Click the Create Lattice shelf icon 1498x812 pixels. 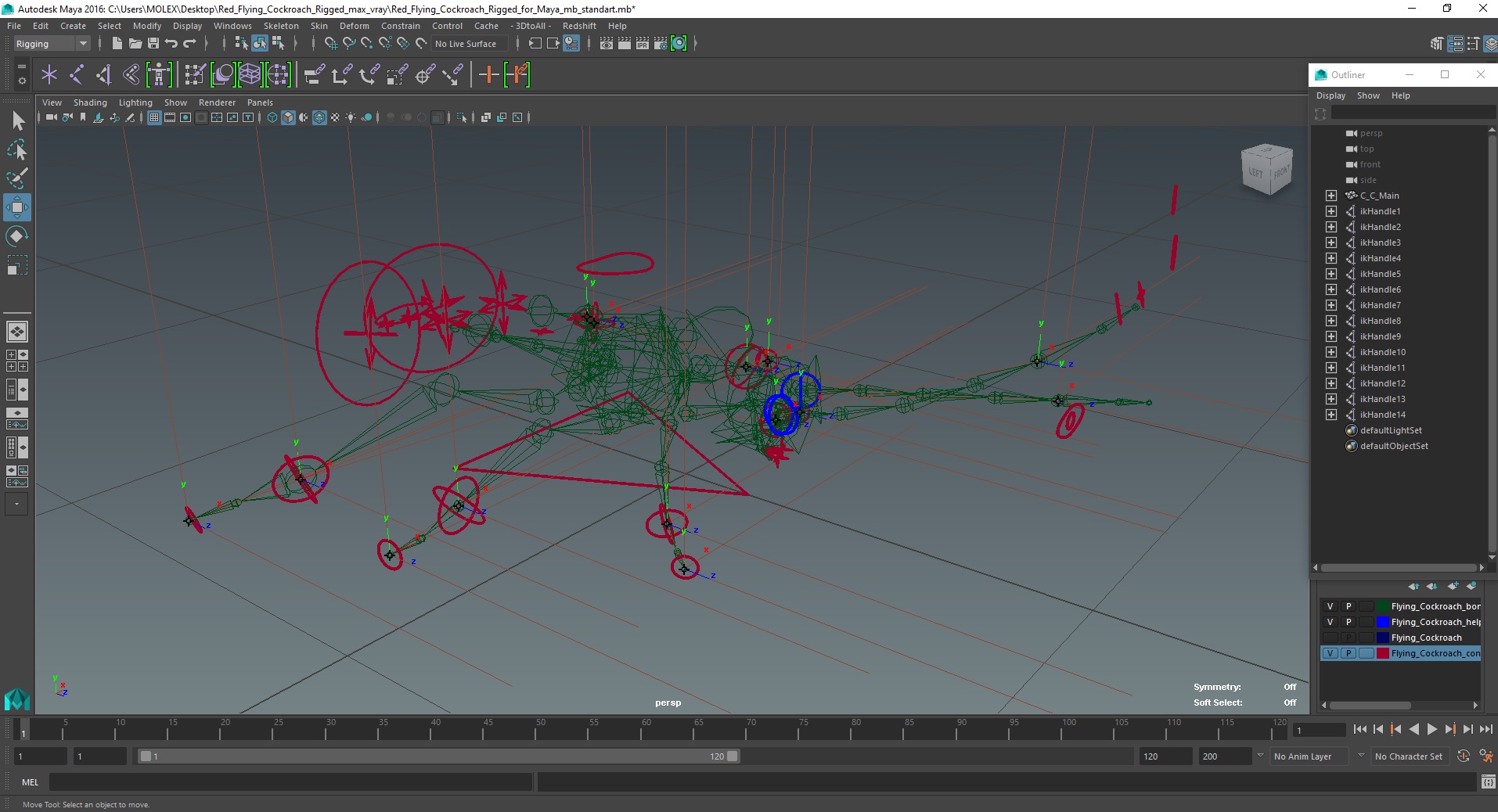(250, 75)
